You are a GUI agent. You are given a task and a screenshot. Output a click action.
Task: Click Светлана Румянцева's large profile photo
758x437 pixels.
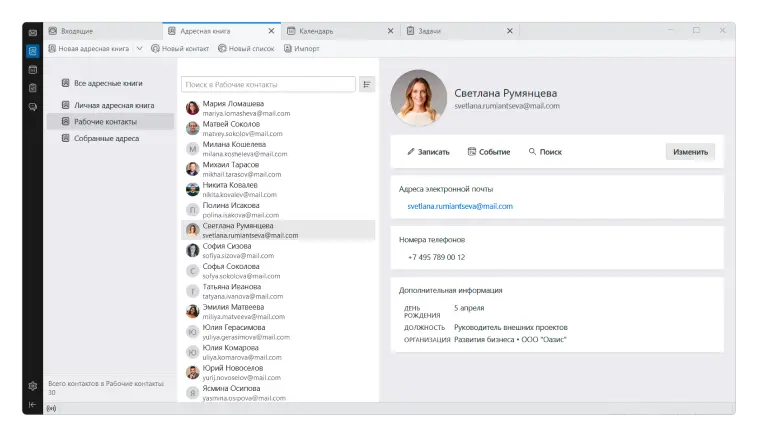point(419,98)
